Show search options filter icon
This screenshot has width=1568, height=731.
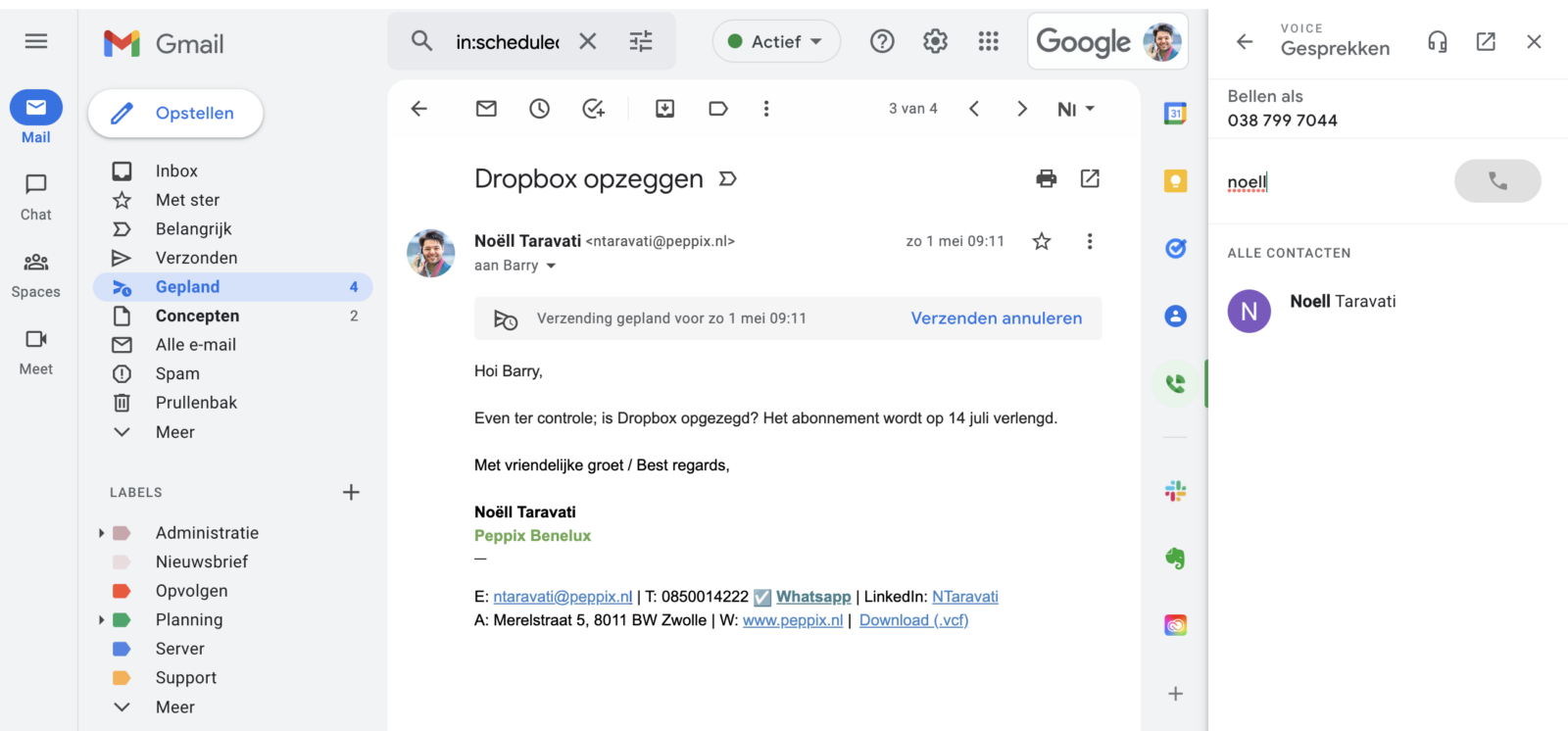pos(641,41)
